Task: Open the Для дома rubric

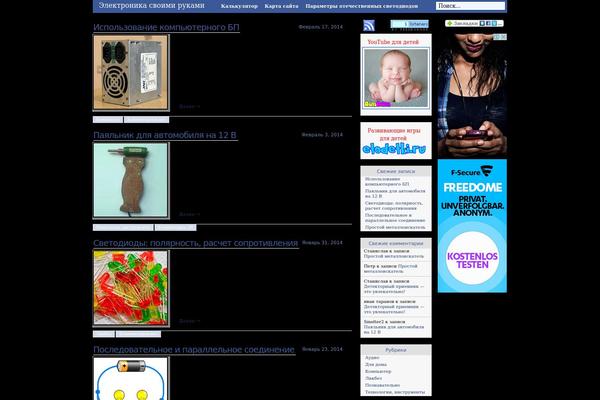Action: tap(376, 364)
